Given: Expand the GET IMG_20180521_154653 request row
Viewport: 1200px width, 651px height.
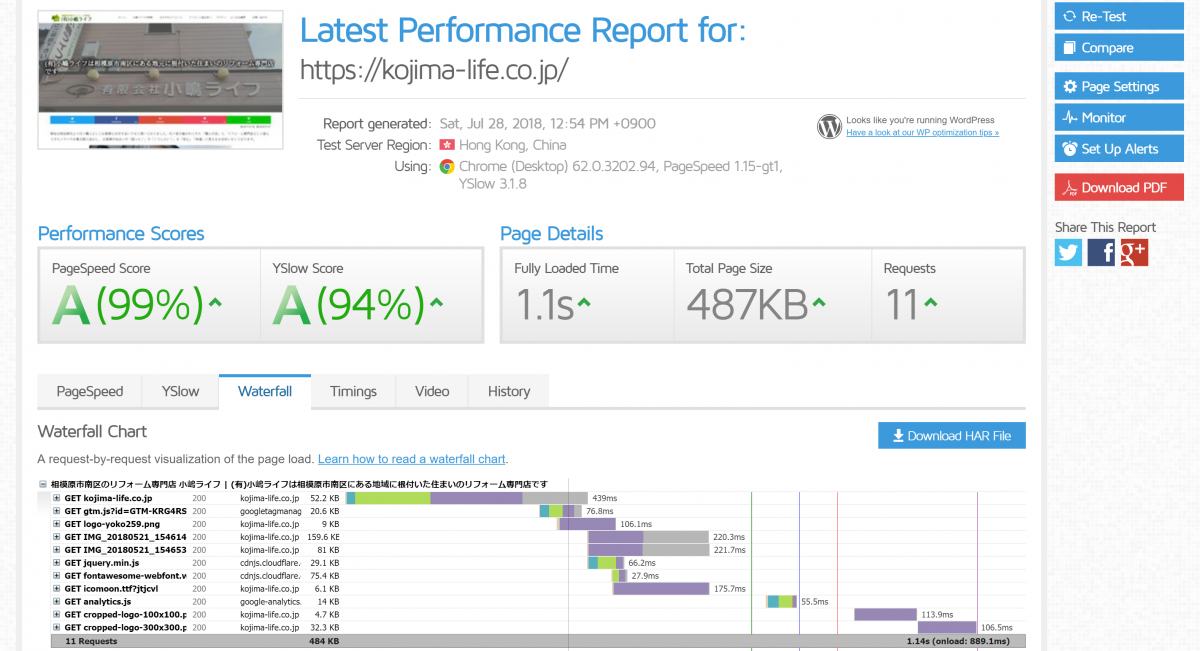Looking at the screenshot, I should pyautogui.click(x=57, y=549).
